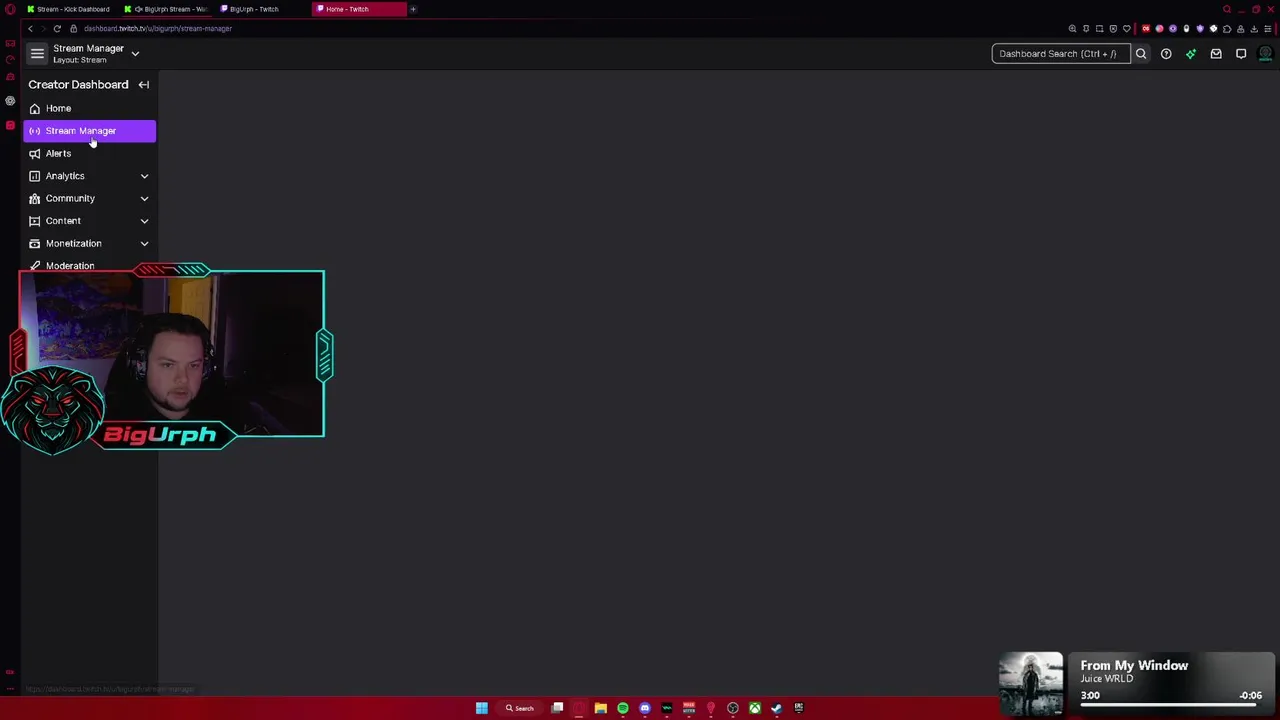Click the snapshot icon in address bar

[1099, 29]
